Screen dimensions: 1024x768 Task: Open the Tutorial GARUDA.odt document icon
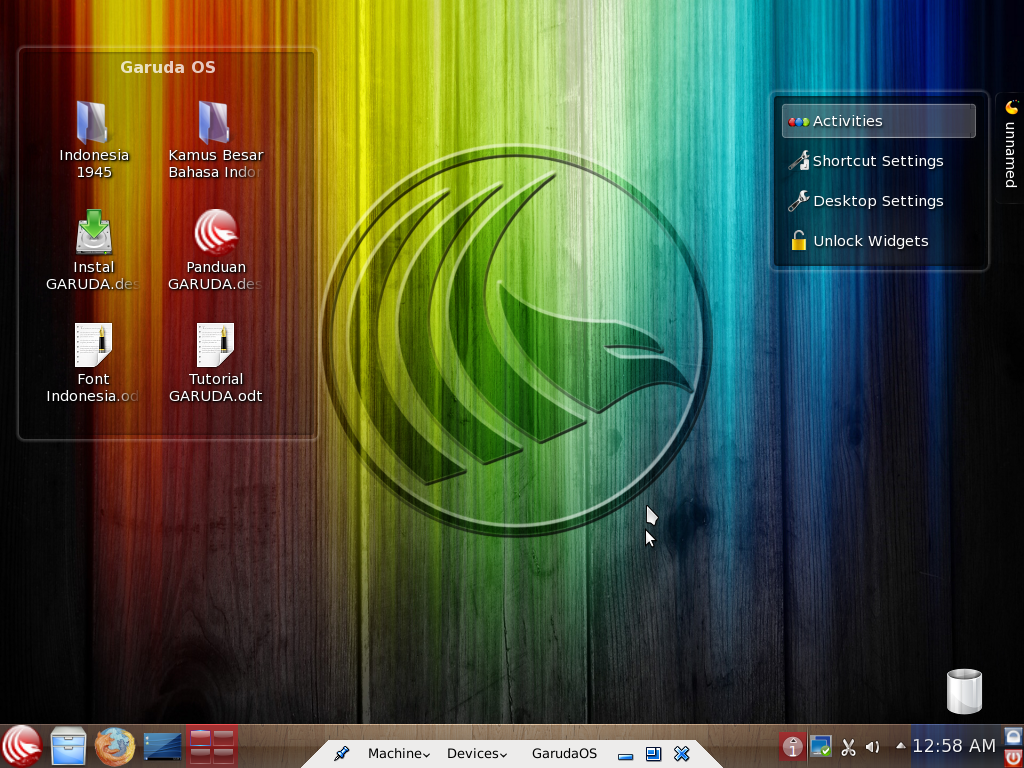[215, 344]
